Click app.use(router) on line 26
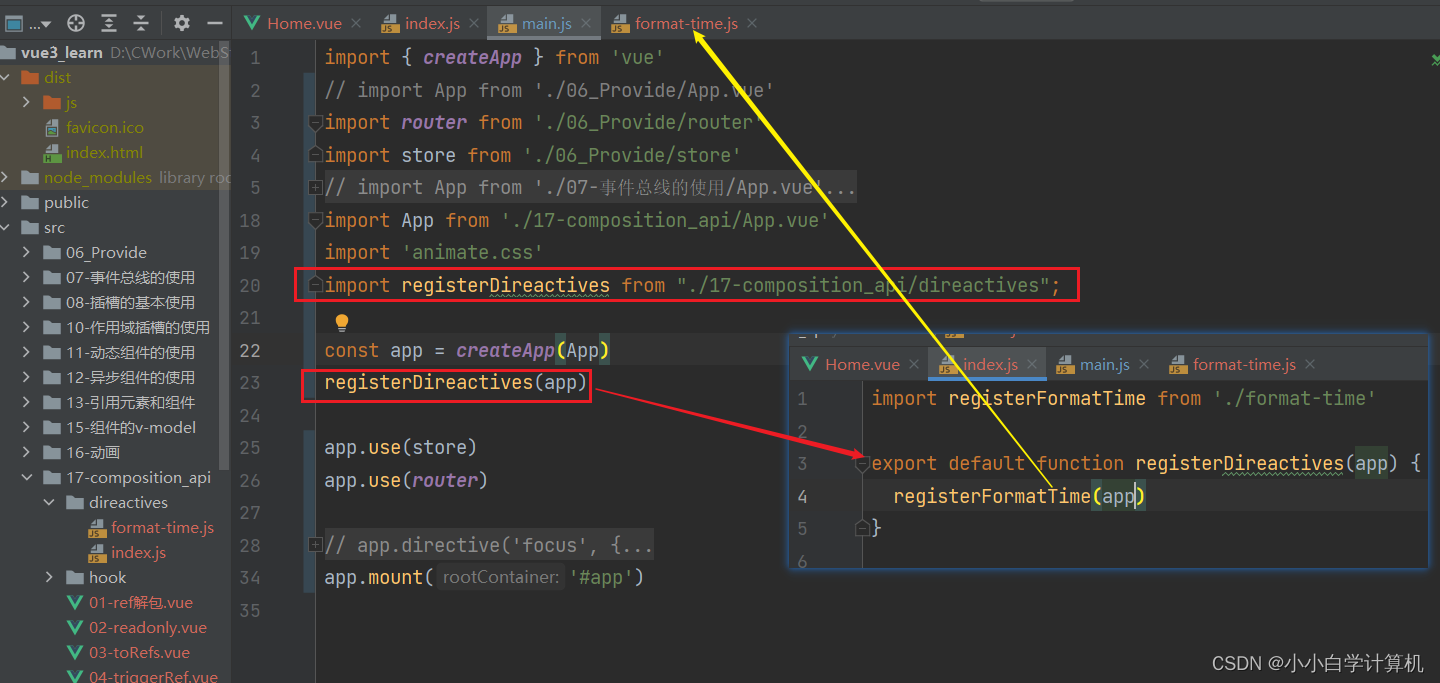The height and width of the screenshot is (683, 1440). [x=406, y=480]
